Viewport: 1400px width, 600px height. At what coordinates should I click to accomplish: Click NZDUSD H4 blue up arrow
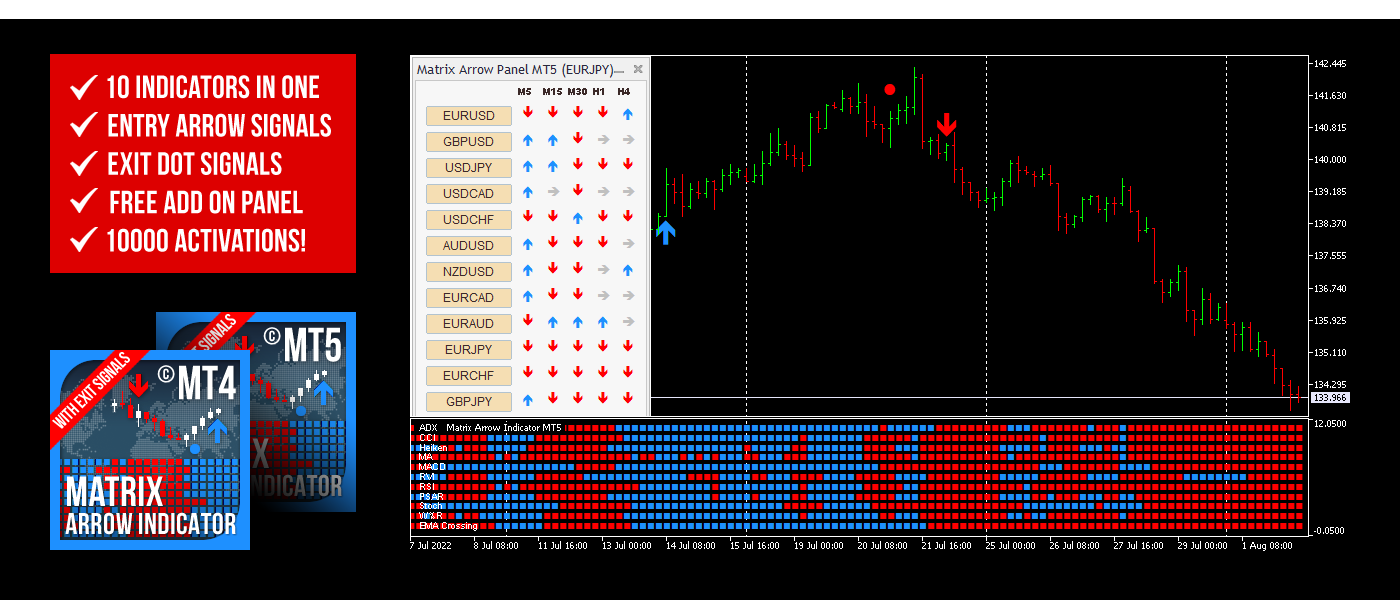pyautogui.click(x=627, y=270)
